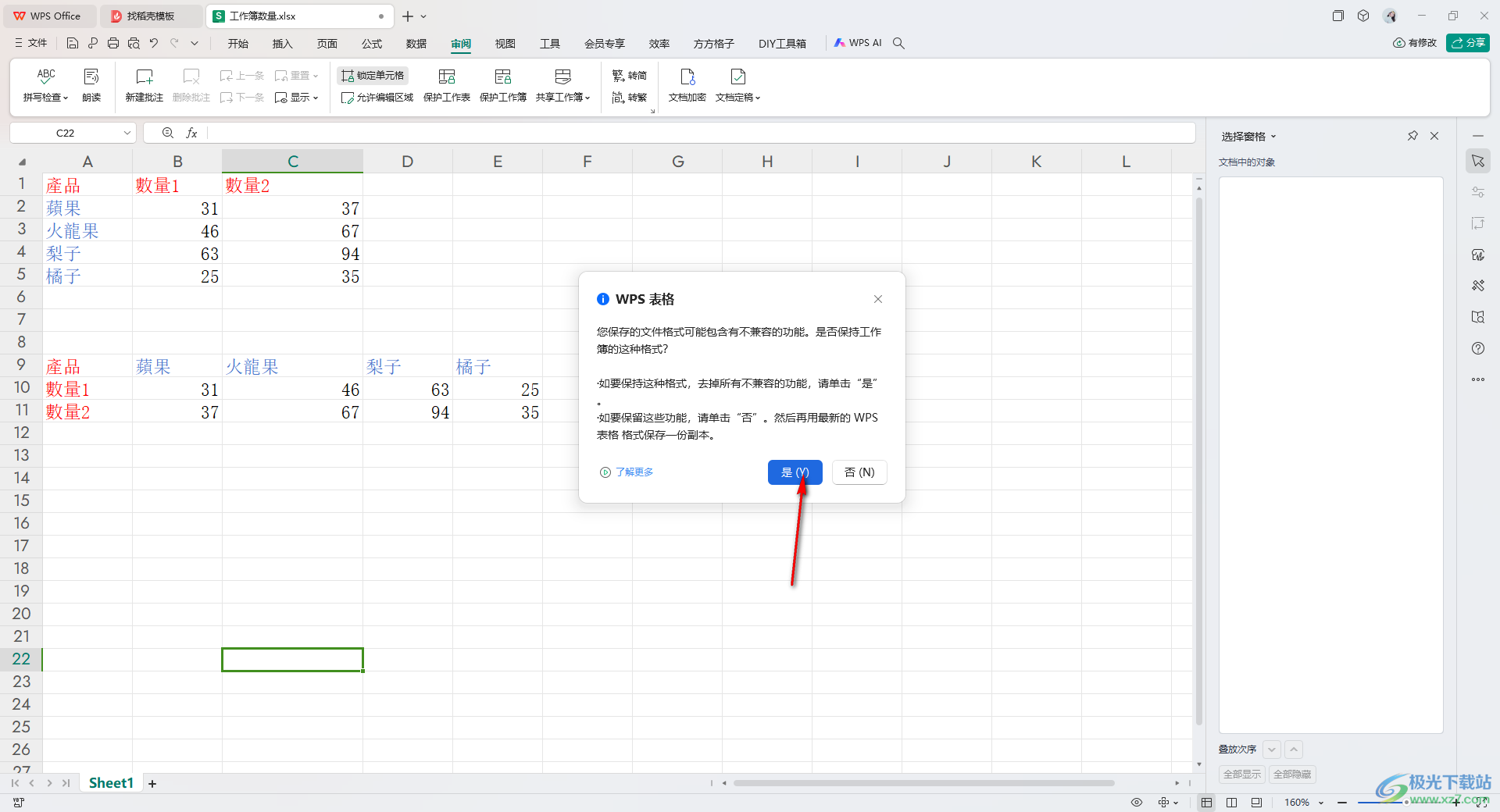The height and width of the screenshot is (812, 1500).
Task: Move object up in stacking order
Action: [x=1294, y=750]
